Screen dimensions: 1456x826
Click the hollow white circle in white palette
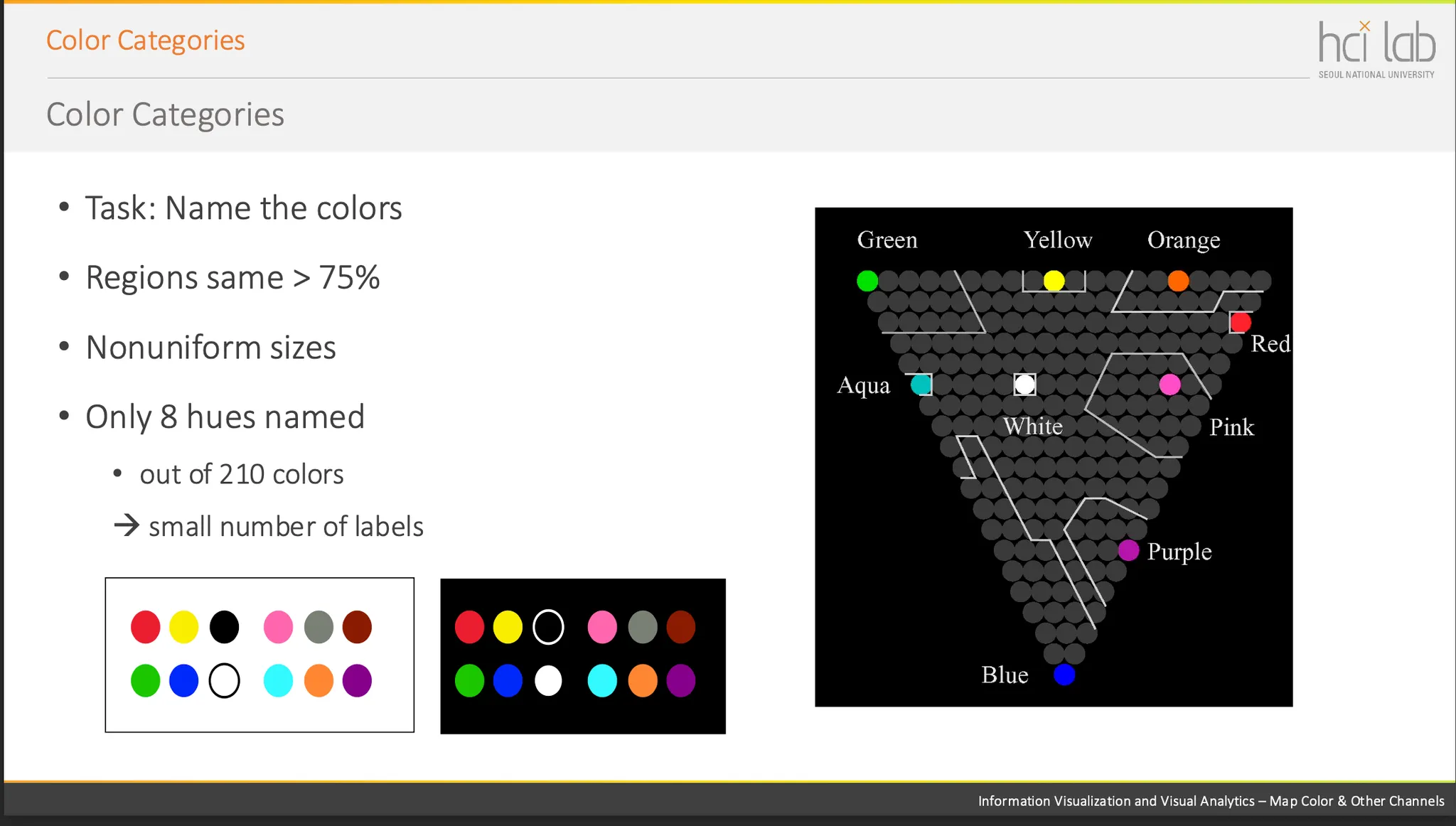click(224, 680)
